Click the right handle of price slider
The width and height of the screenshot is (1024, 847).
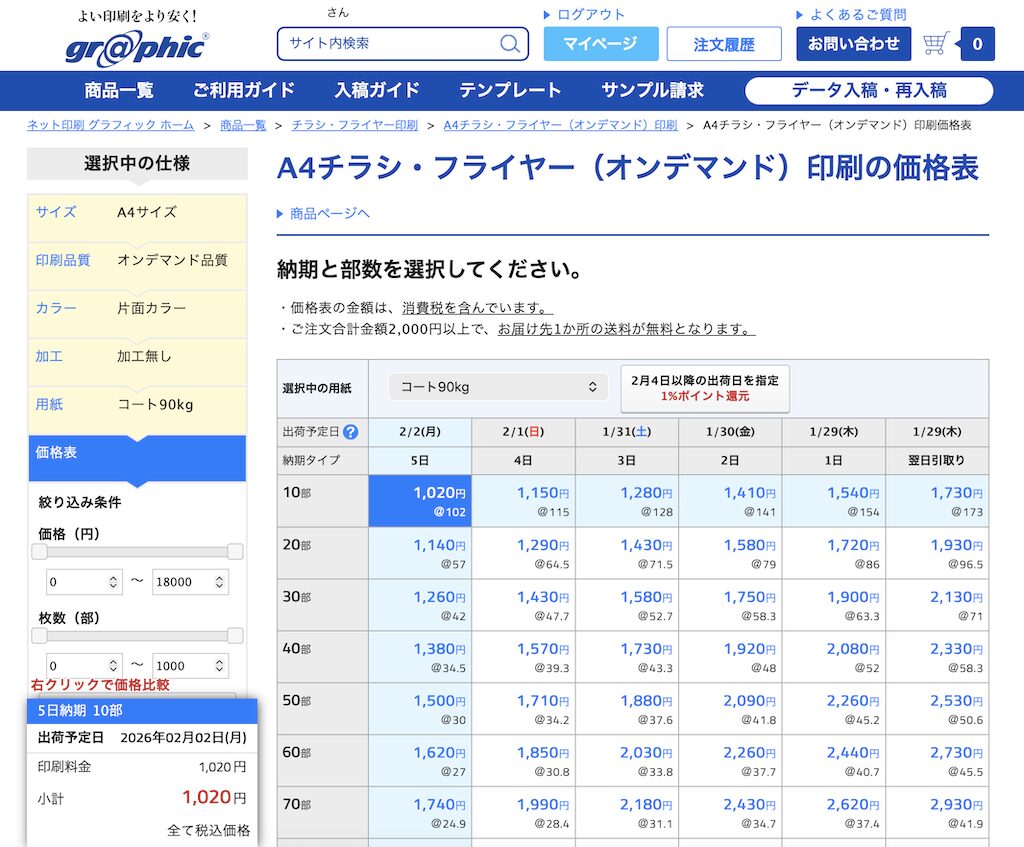point(235,552)
